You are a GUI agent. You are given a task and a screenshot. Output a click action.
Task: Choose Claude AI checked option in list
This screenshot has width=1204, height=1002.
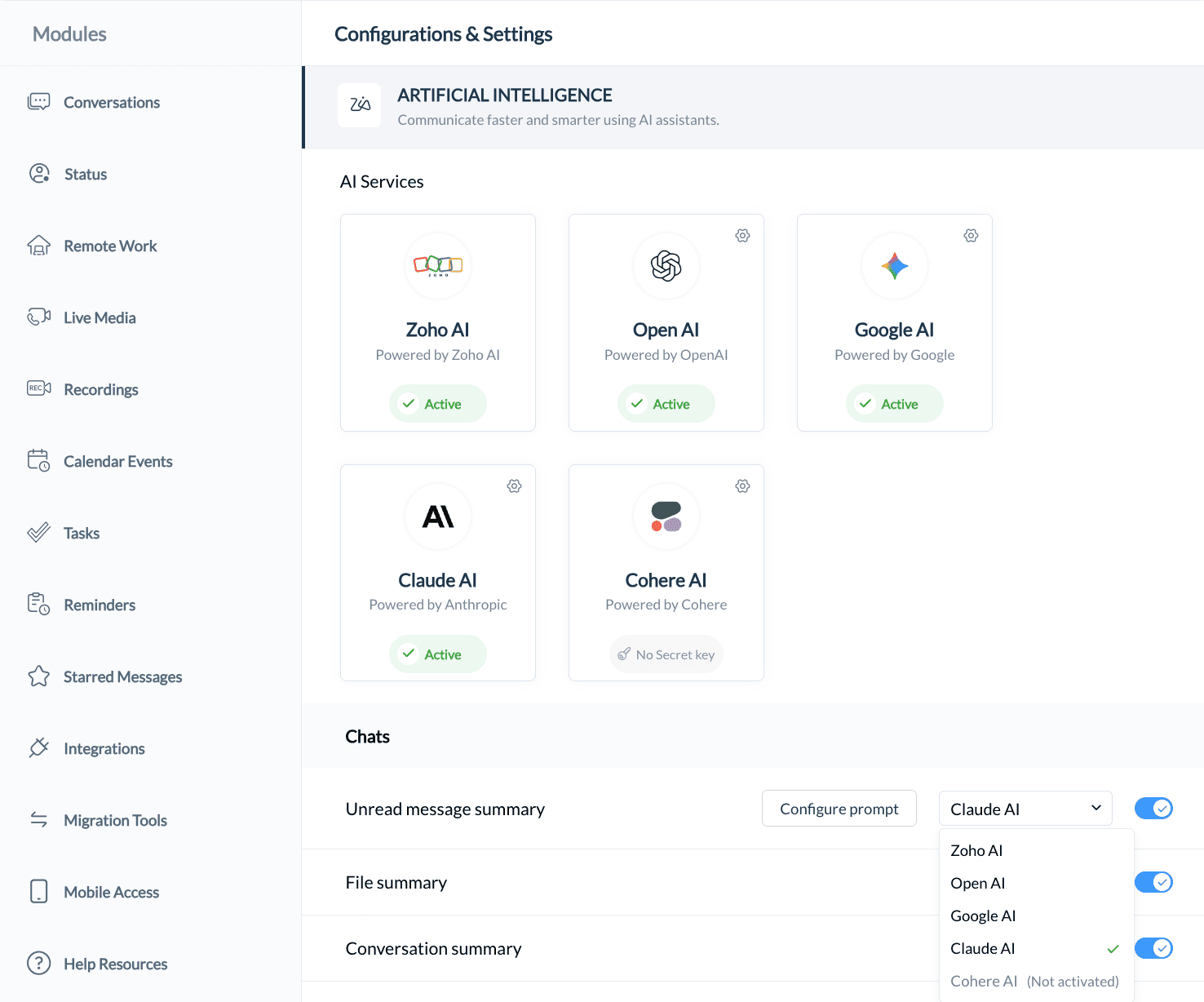(x=1036, y=948)
